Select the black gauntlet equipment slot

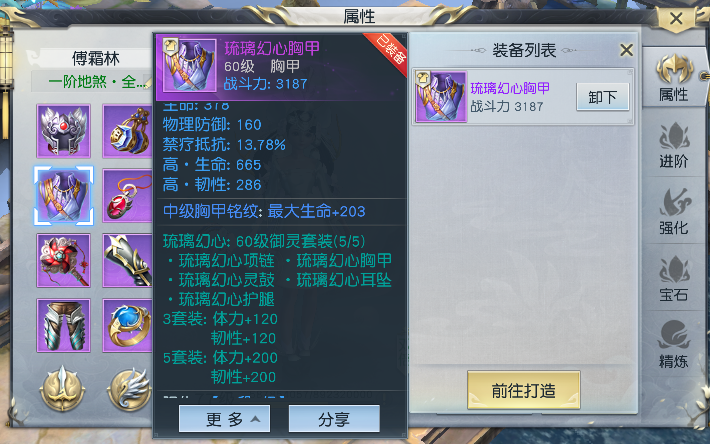click(128, 260)
